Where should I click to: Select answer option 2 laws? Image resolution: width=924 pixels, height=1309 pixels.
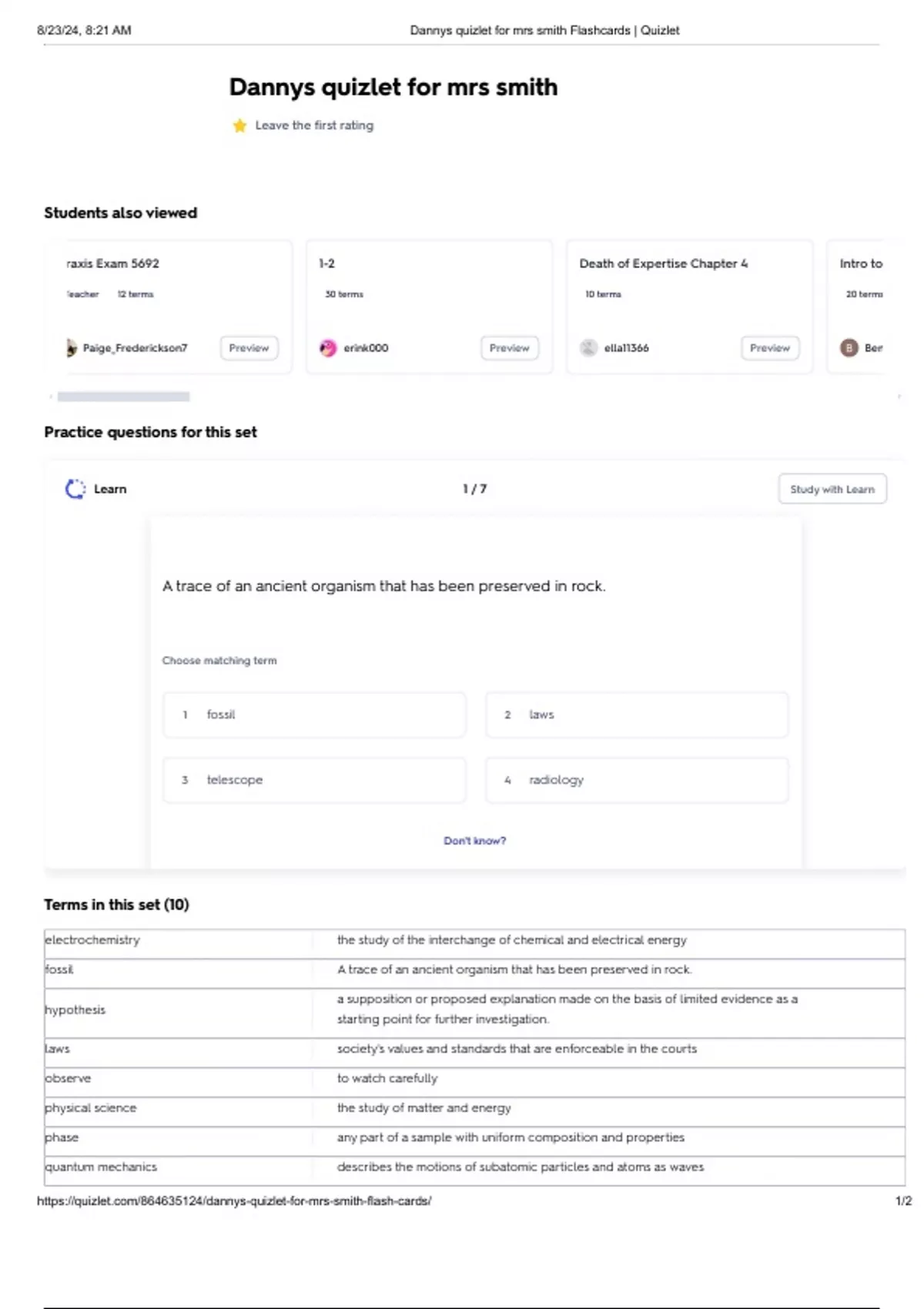(x=636, y=715)
